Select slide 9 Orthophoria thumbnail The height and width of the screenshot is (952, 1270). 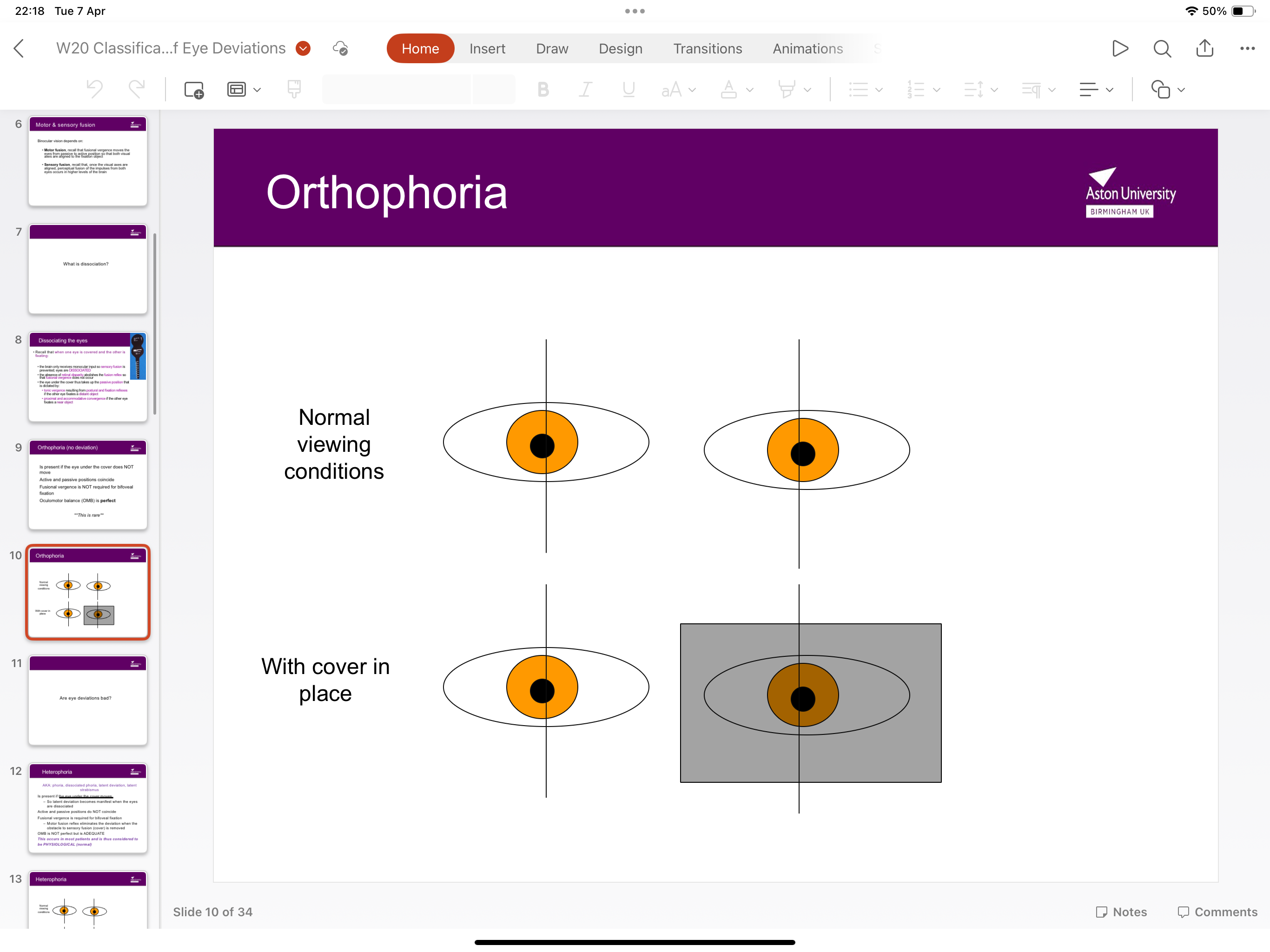pos(88,484)
